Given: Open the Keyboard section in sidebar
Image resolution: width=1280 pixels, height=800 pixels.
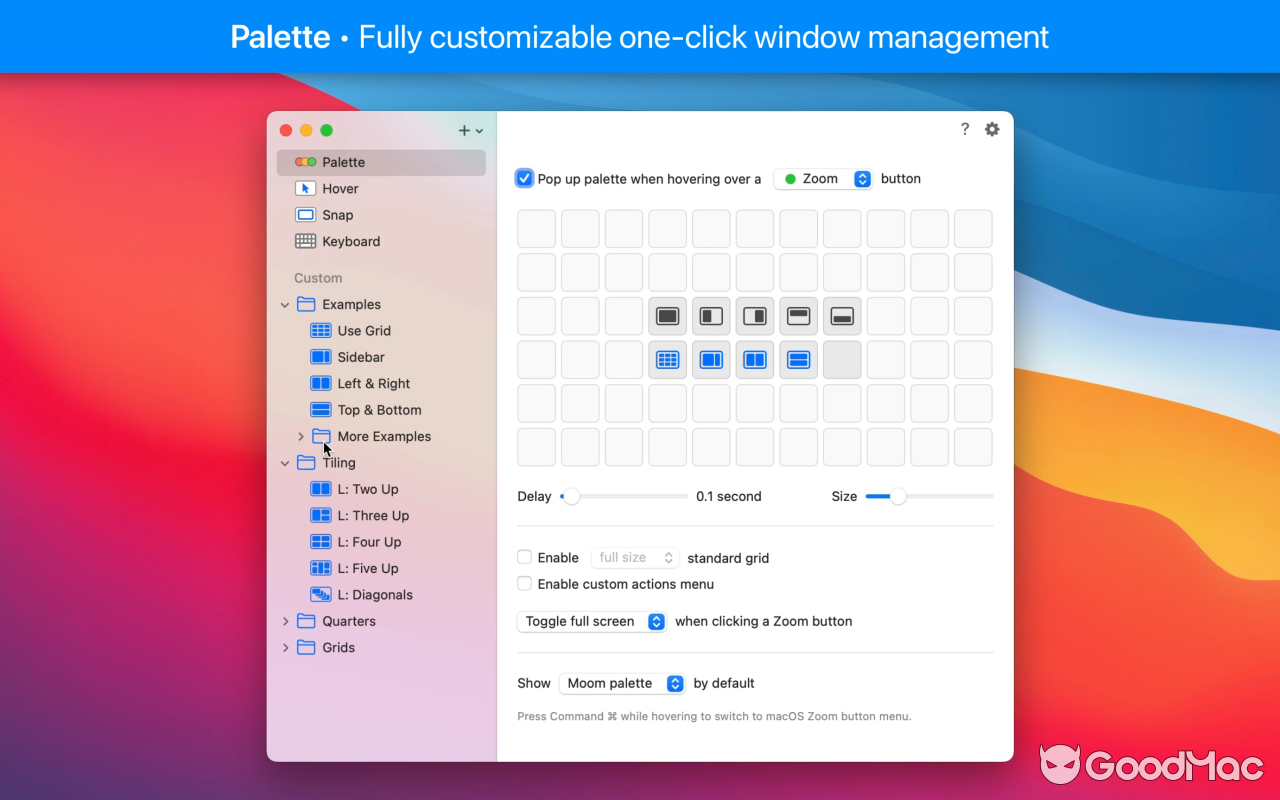Looking at the screenshot, I should click(x=350, y=242).
